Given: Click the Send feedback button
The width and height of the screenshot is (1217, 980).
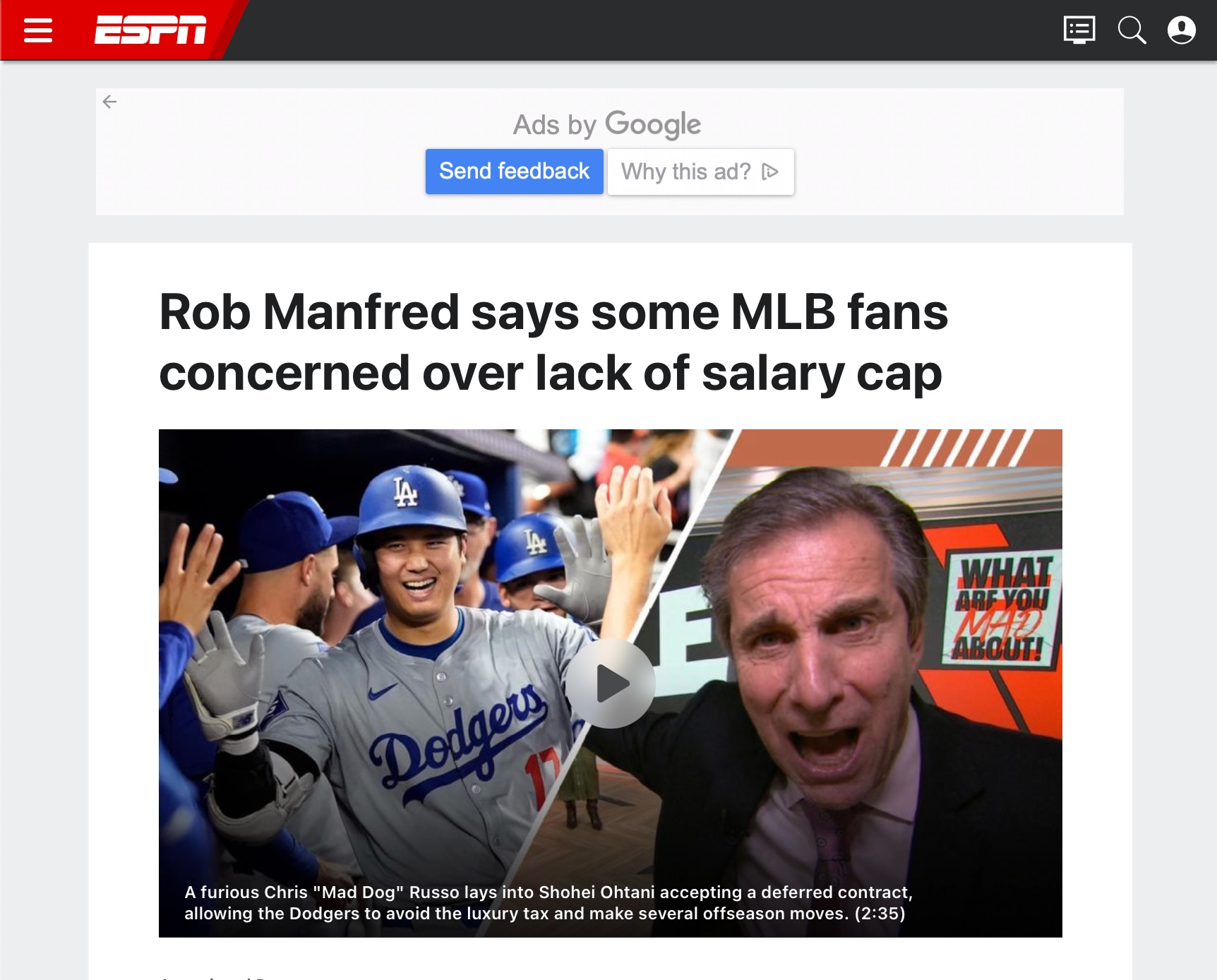Looking at the screenshot, I should tap(514, 172).
